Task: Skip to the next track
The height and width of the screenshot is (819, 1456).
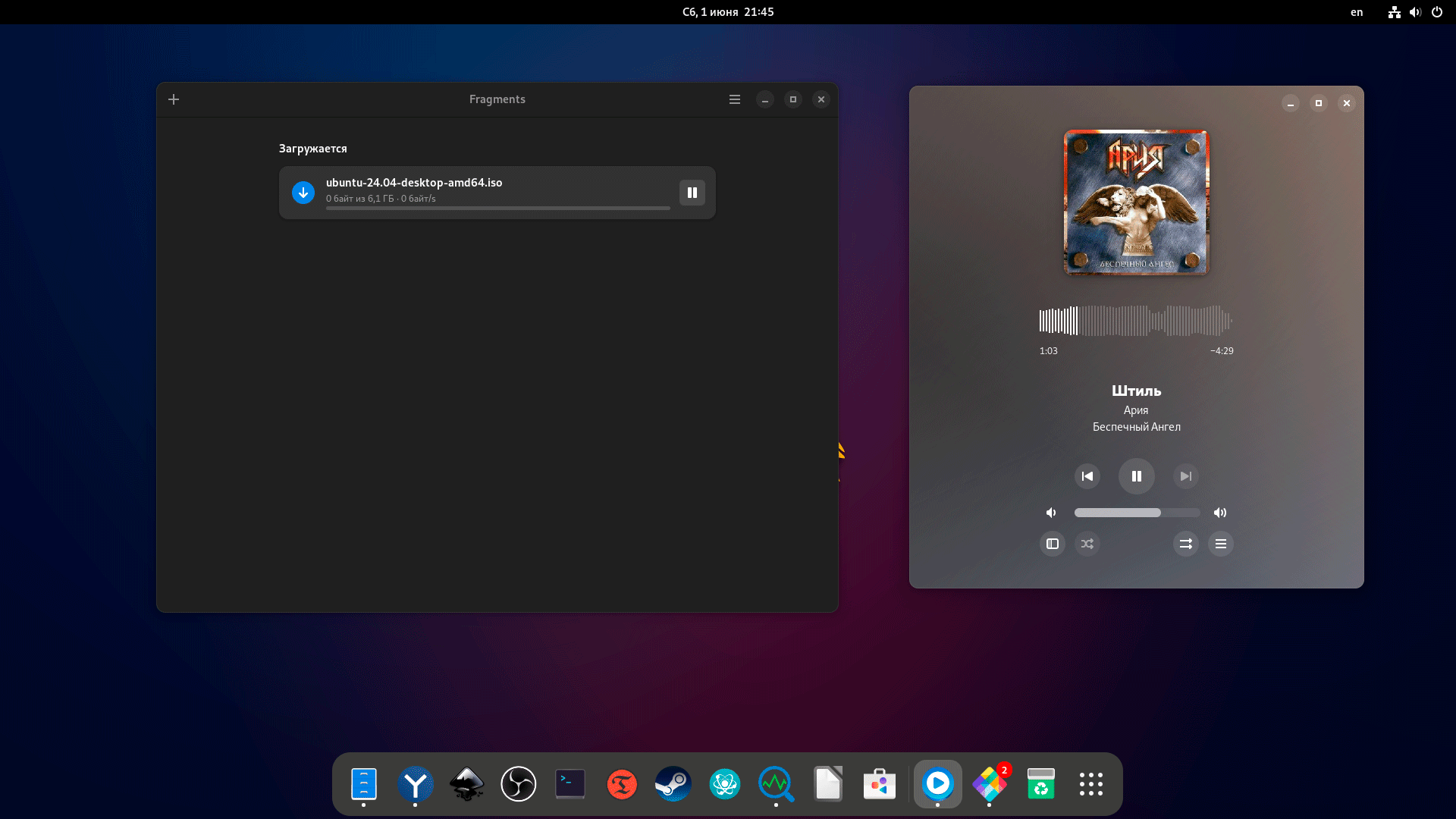Action: 1186,476
